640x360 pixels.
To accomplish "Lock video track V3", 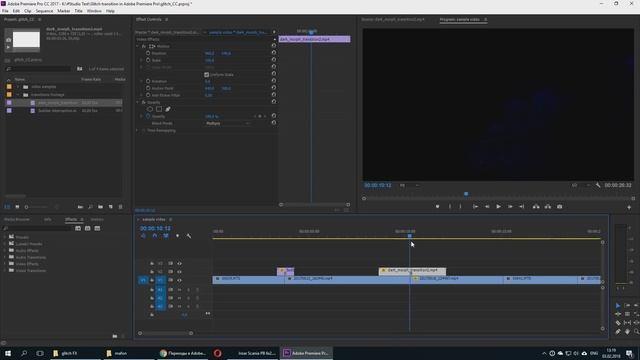I will click(x=152, y=264).
